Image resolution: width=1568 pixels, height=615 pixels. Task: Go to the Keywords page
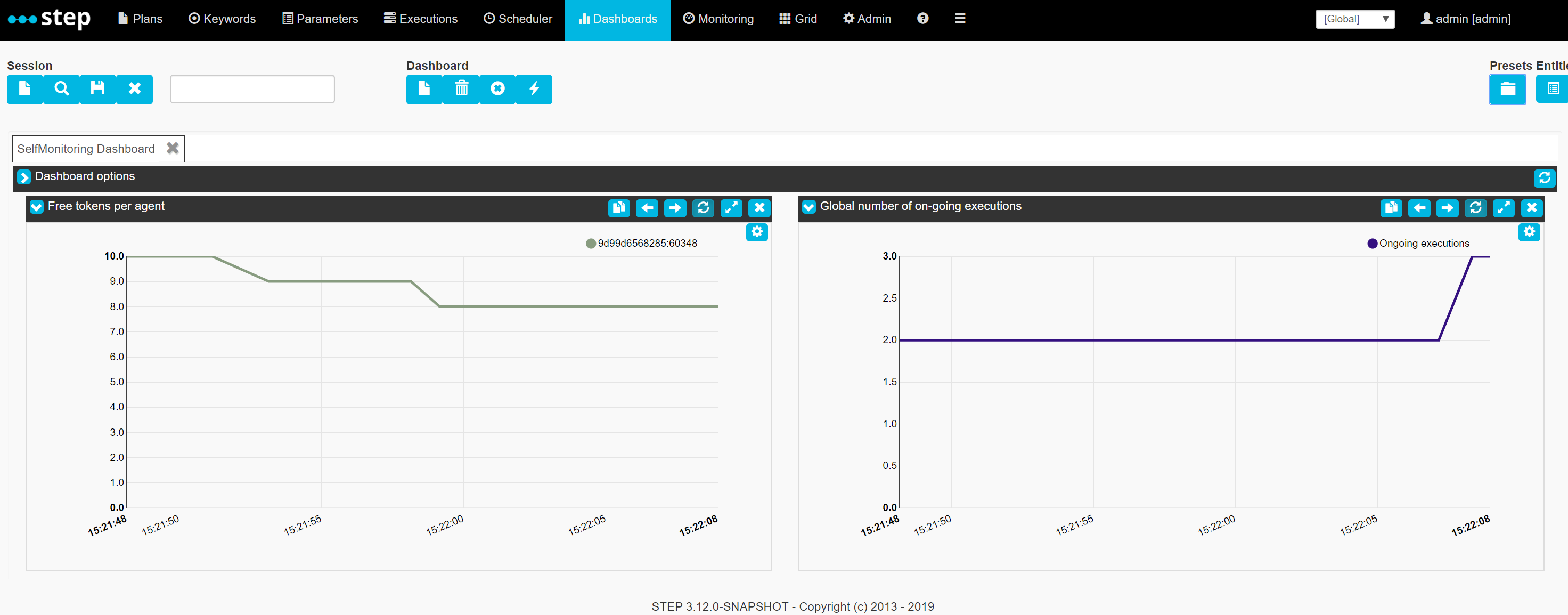[222, 19]
